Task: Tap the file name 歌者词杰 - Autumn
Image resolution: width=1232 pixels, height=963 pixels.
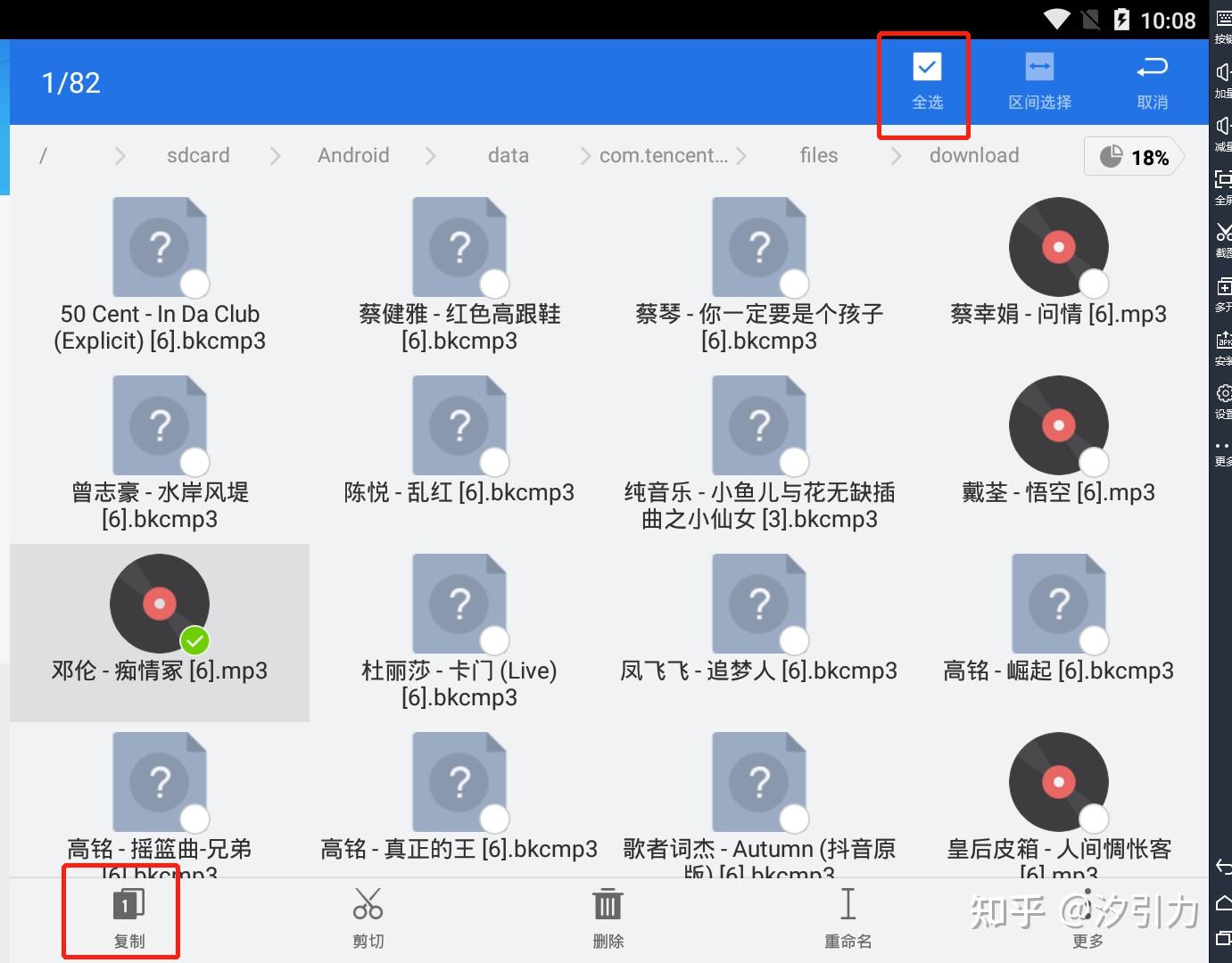Action: 759,856
